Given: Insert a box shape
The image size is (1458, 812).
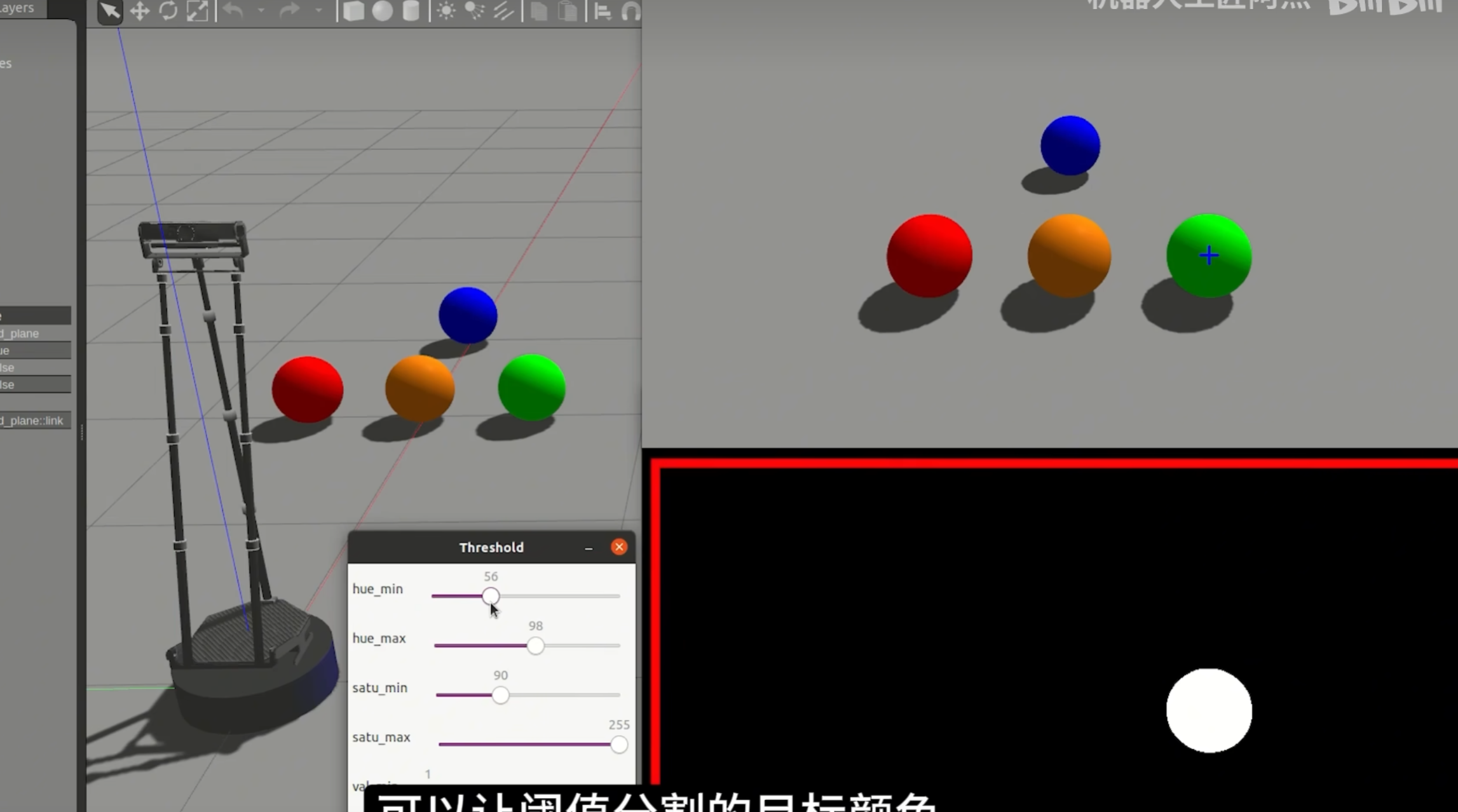Looking at the screenshot, I should [353, 11].
